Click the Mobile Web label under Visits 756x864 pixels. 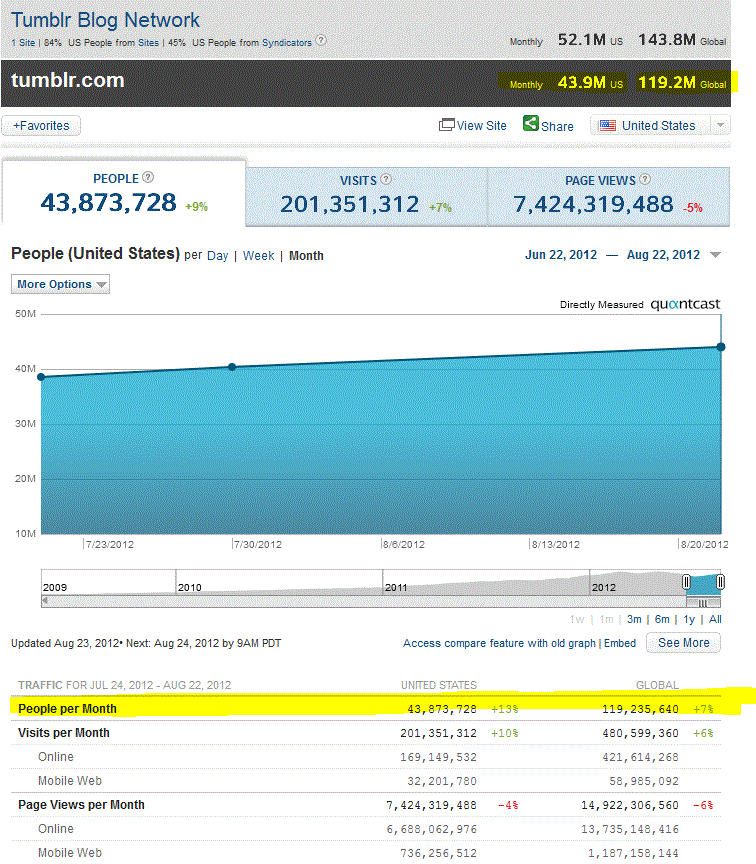pyautogui.click(x=70, y=781)
